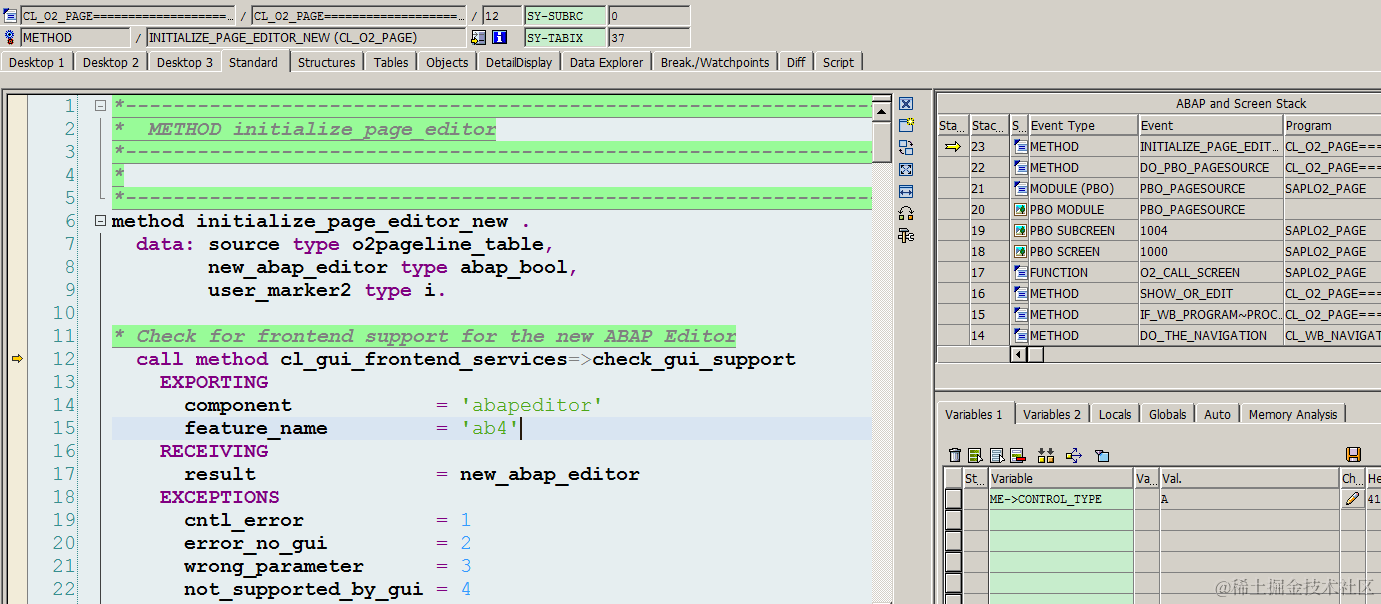The height and width of the screenshot is (604, 1381).
Task: Switch to the Auto tab
Action: [x=1218, y=414]
